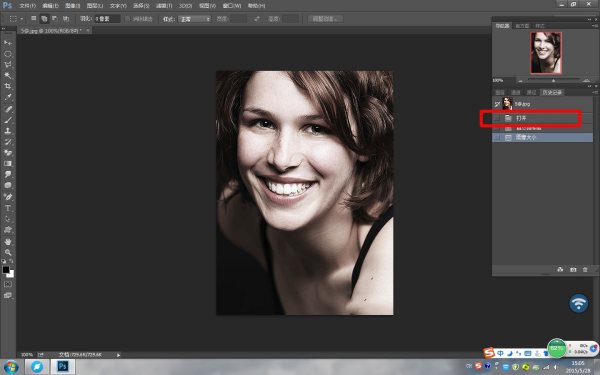Open the 图像(I) menu
Image resolution: width=600 pixels, height=375 pixels.
(72, 6)
